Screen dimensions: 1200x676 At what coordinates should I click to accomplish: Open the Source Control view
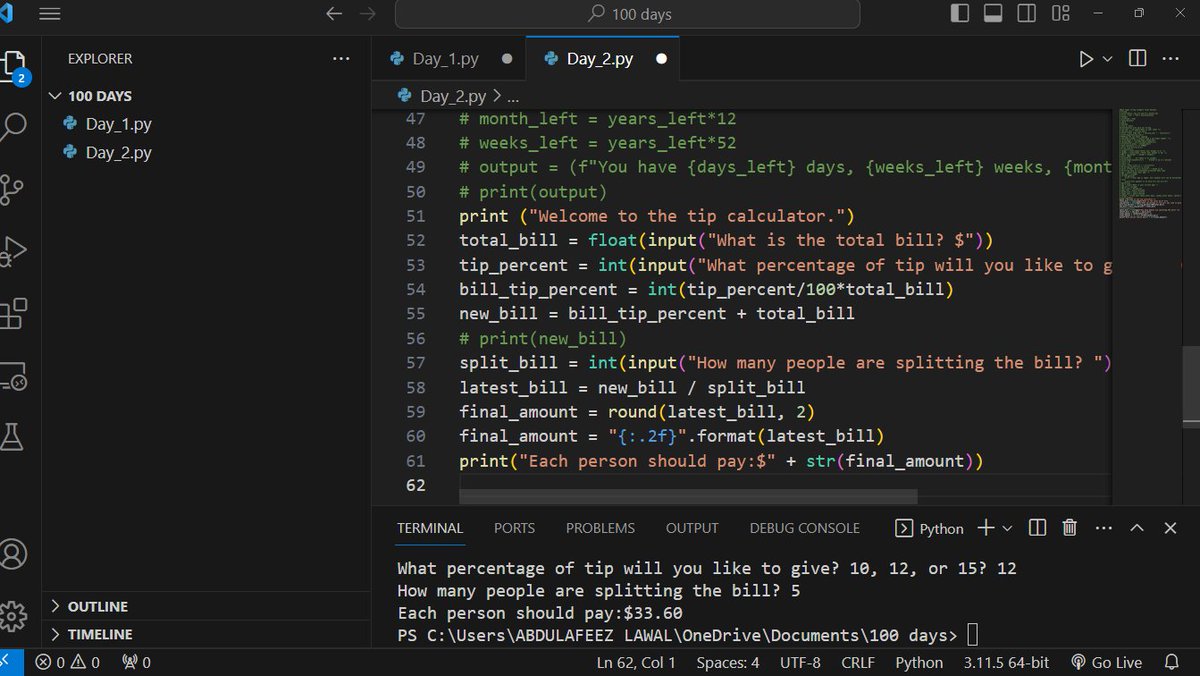point(14,188)
